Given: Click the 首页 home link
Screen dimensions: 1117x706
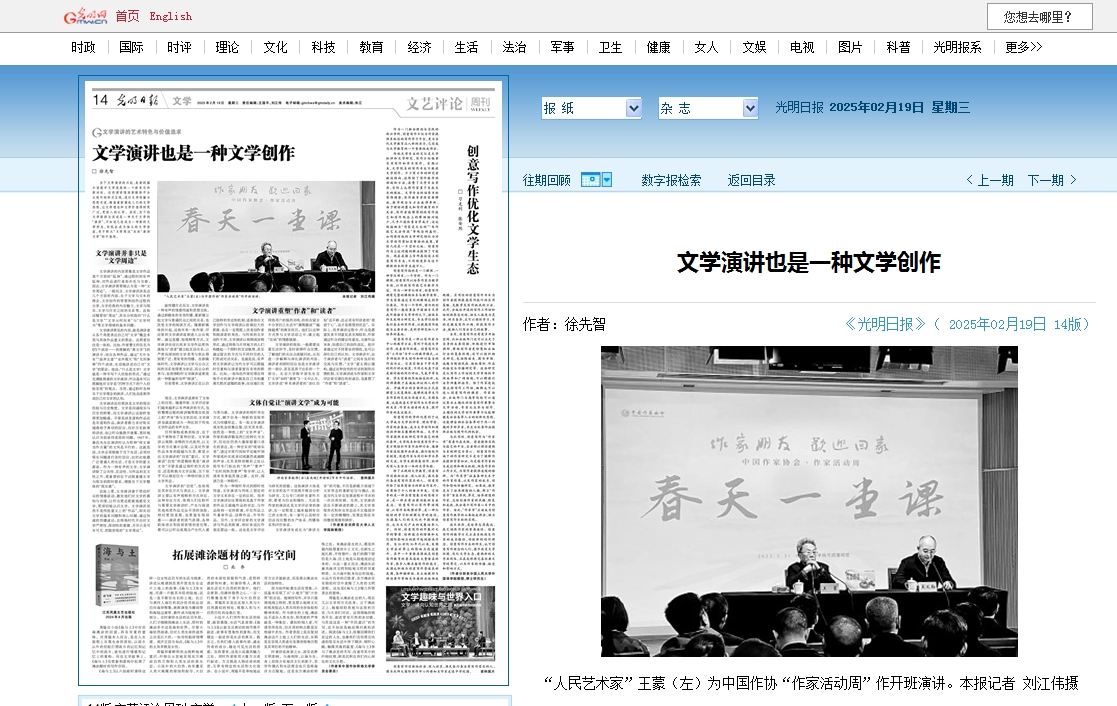Looking at the screenshot, I should pos(127,16).
